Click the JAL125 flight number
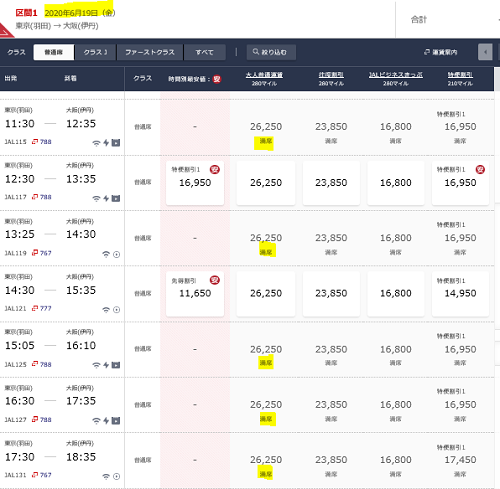This screenshot has width=500, height=489. (x=16, y=364)
